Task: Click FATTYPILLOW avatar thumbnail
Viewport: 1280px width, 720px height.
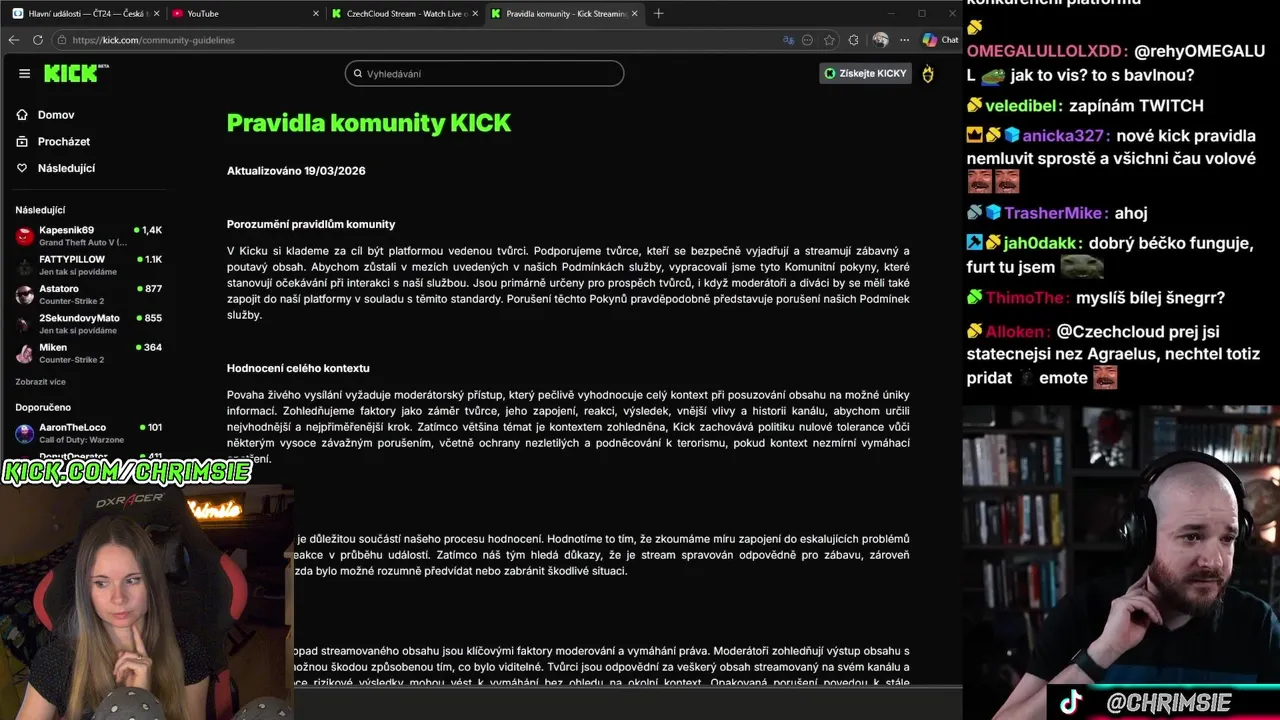Action: pos(24,265)
